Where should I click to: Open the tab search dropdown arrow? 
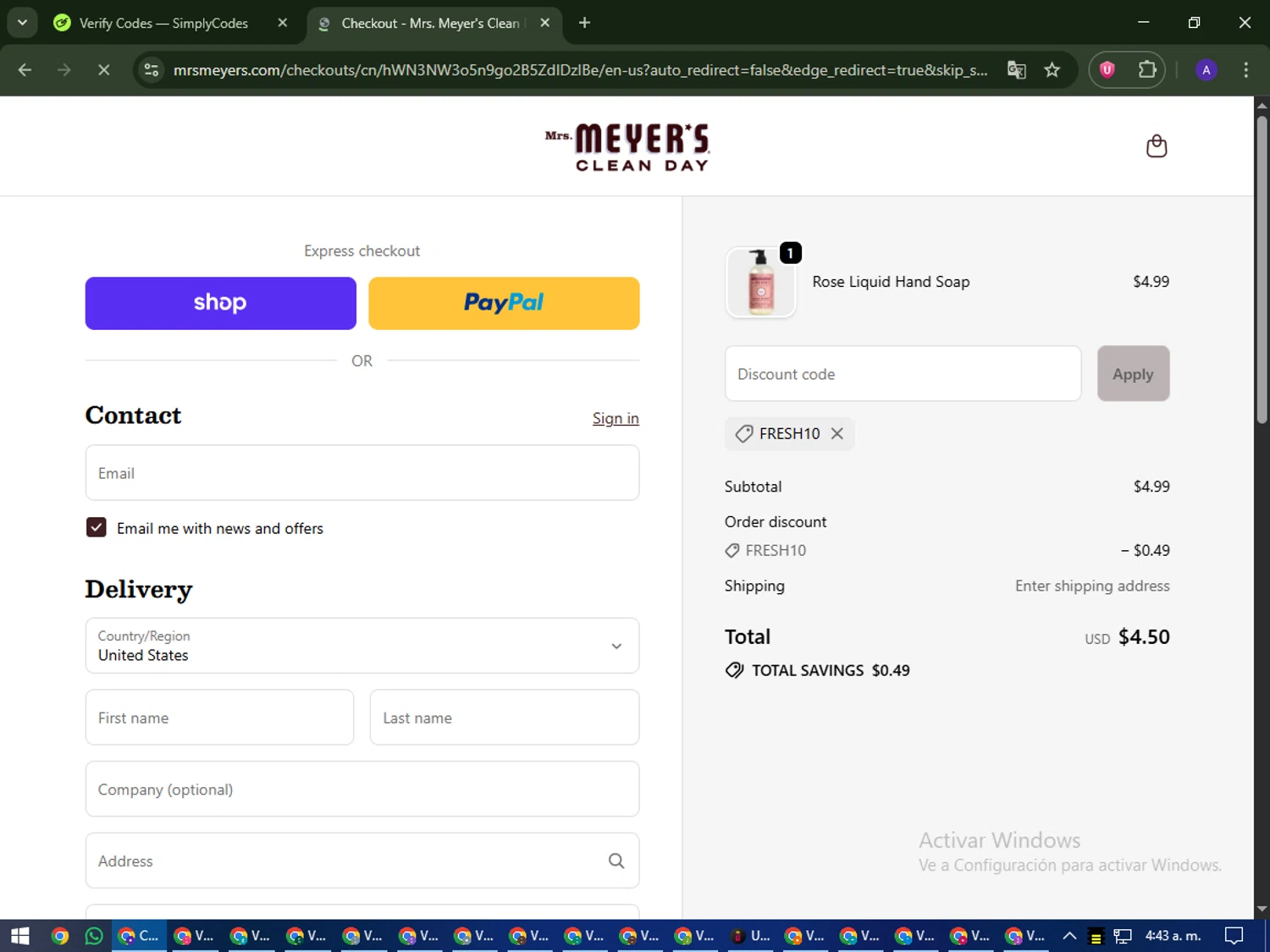(x=23, y=23)
